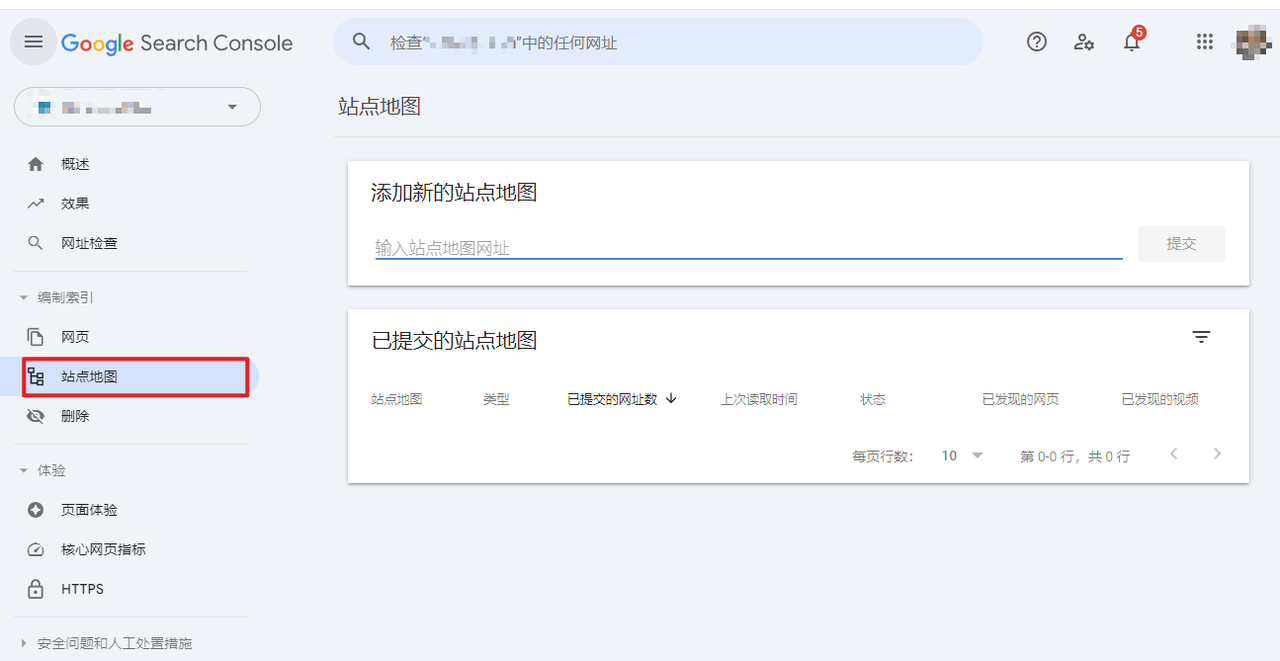The height and width of the screenshot is (661, 1280).
Task: Open the hamburger main menu
Action: (34, 42)
